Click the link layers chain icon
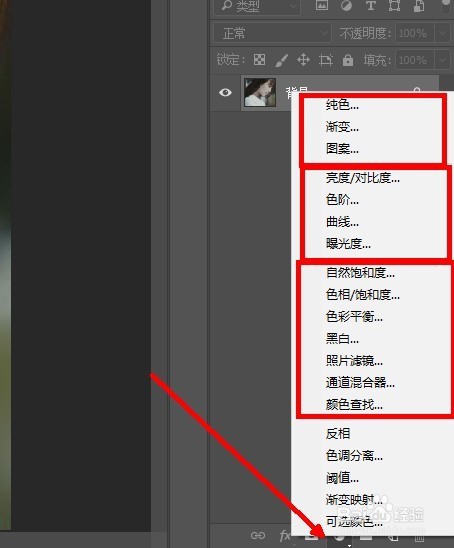Viewport: 454px width, 548px height. [x=258, y=535]
